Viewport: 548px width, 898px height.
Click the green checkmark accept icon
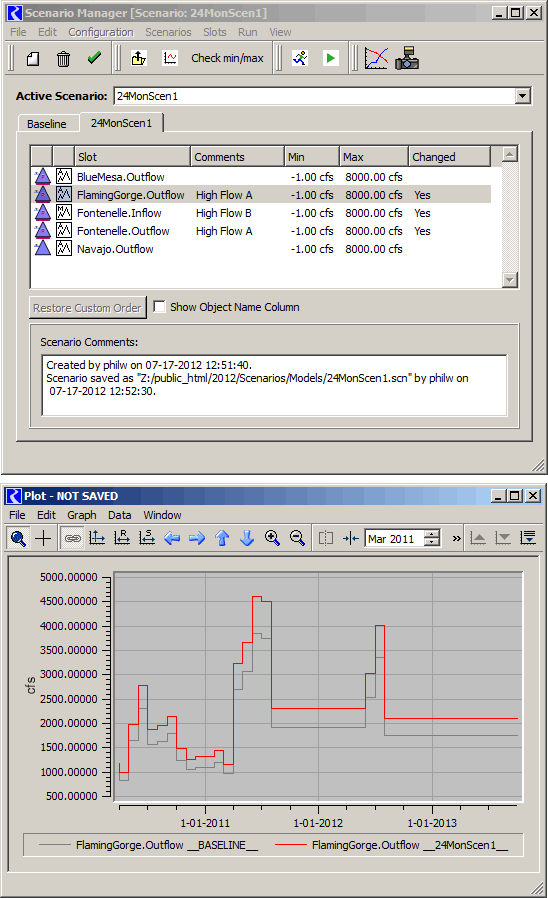click(94, 58)
